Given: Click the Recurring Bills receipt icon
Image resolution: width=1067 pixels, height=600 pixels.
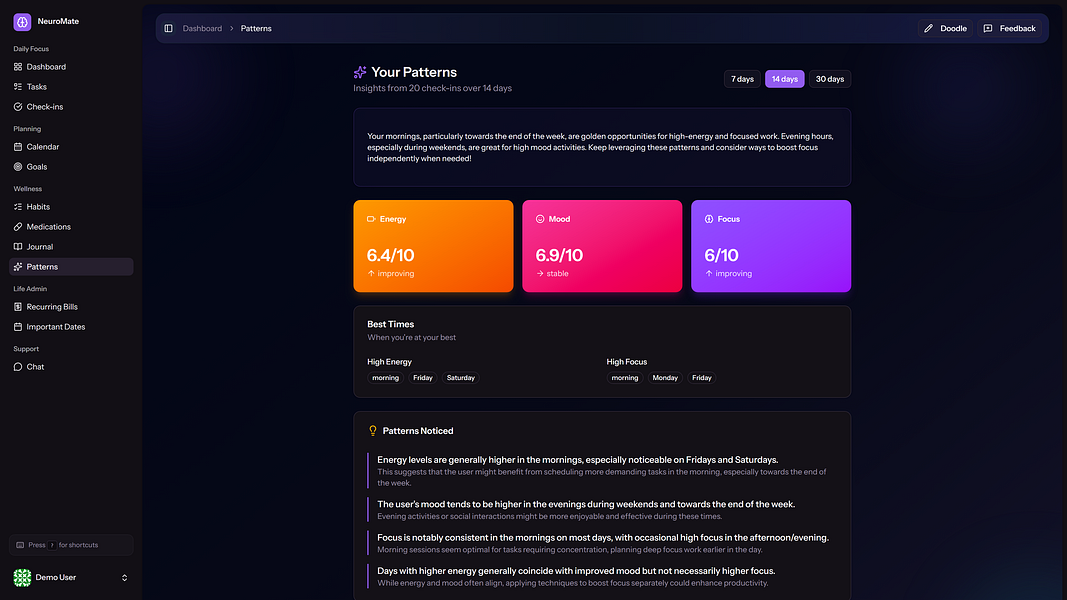Looking at the screenshot, I should pos(18,307).
